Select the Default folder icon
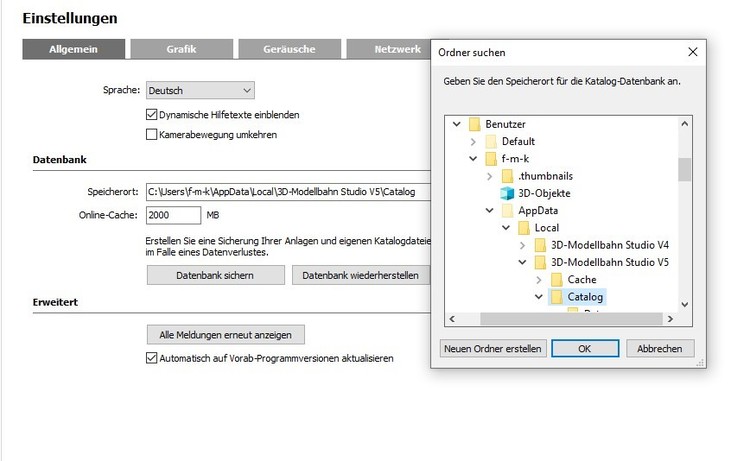750x461 pixels. tap(490, 142)
